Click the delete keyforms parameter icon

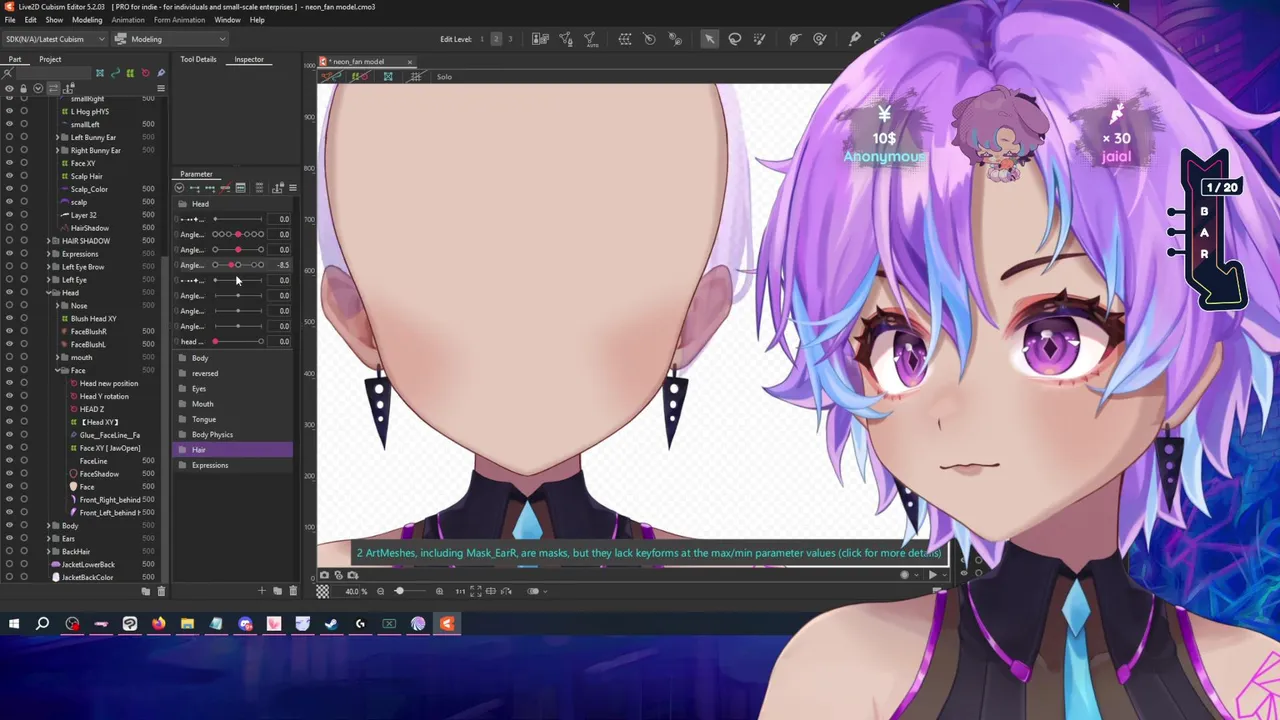[225, 188]
